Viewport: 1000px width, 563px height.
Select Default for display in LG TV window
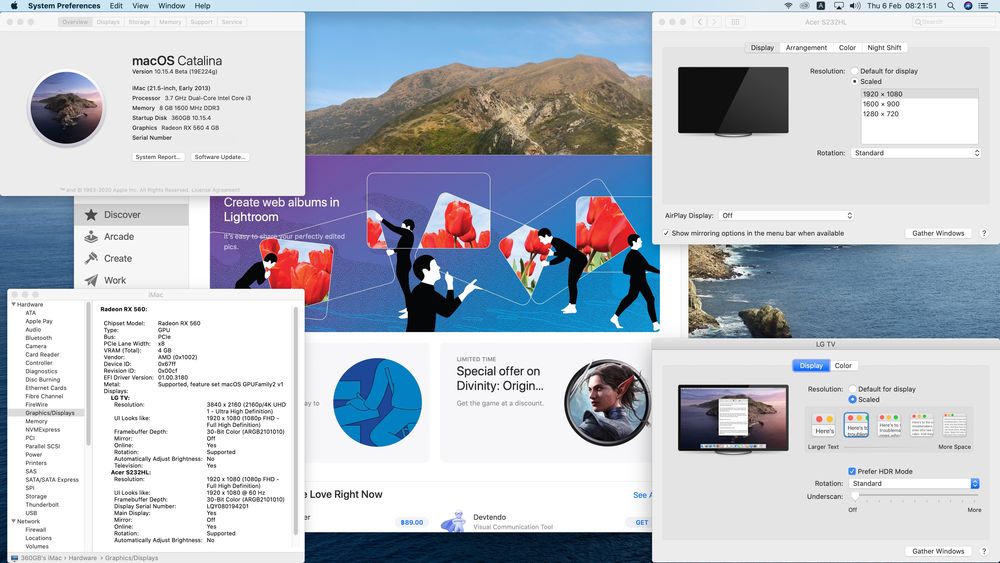[x=852, y=389]
